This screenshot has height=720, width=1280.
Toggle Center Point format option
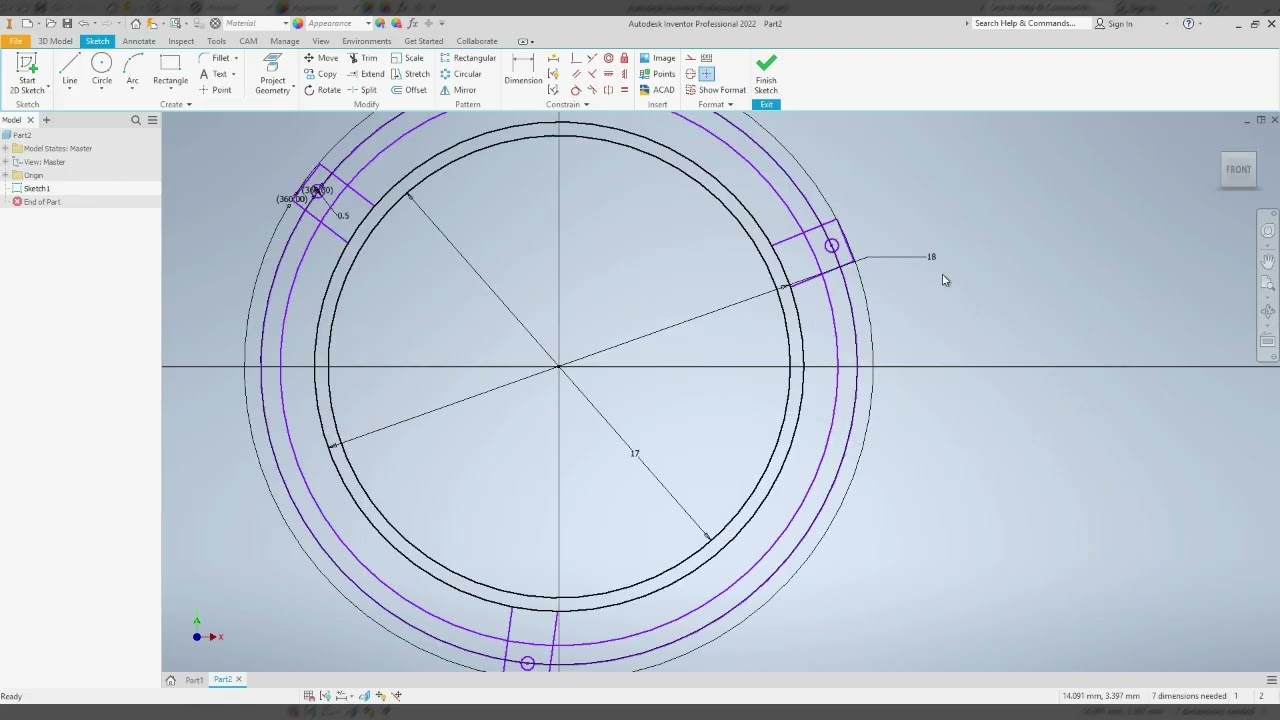coord(707,74)
